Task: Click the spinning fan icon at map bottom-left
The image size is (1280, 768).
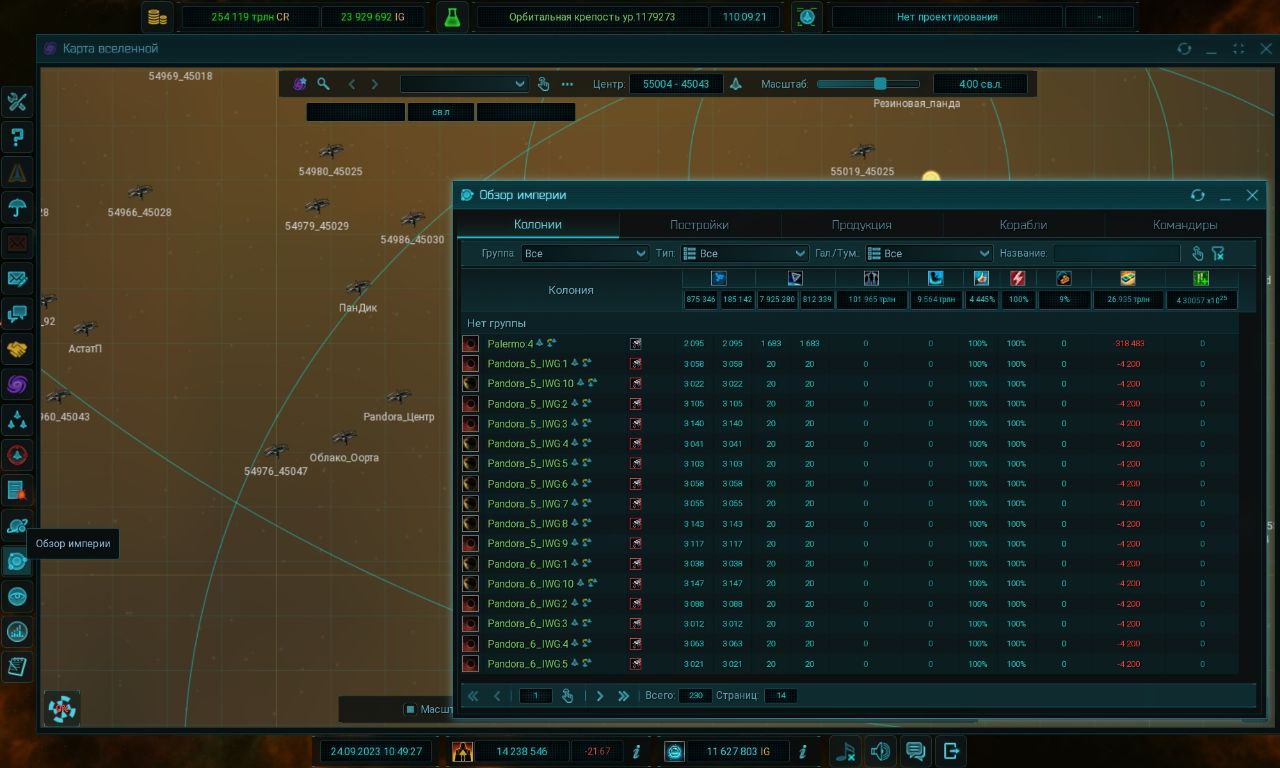Action: (x=63, y=708)
